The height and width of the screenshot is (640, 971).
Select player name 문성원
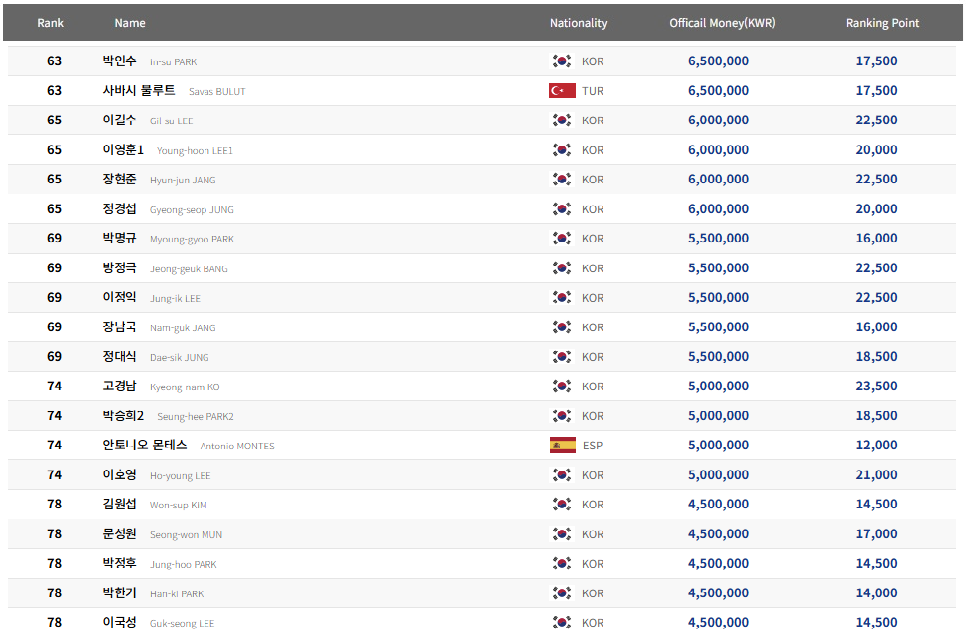119,533
